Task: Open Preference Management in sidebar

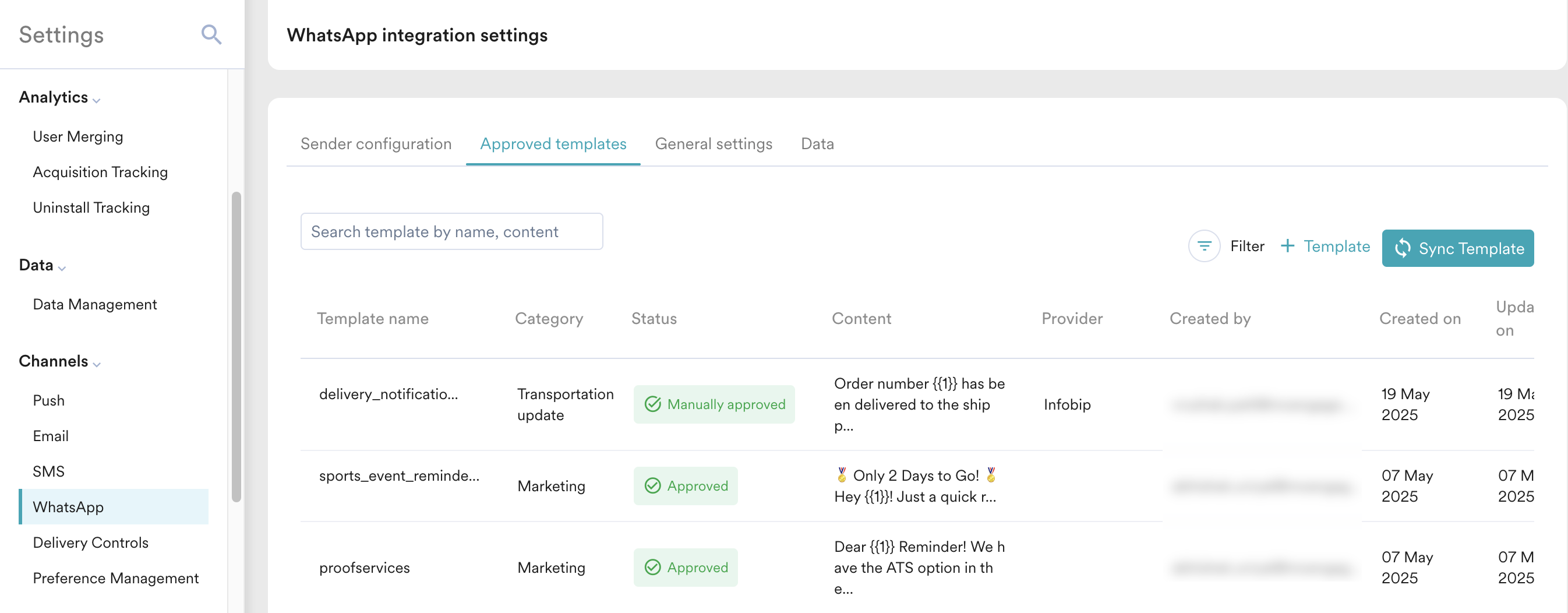Action: 116,577
